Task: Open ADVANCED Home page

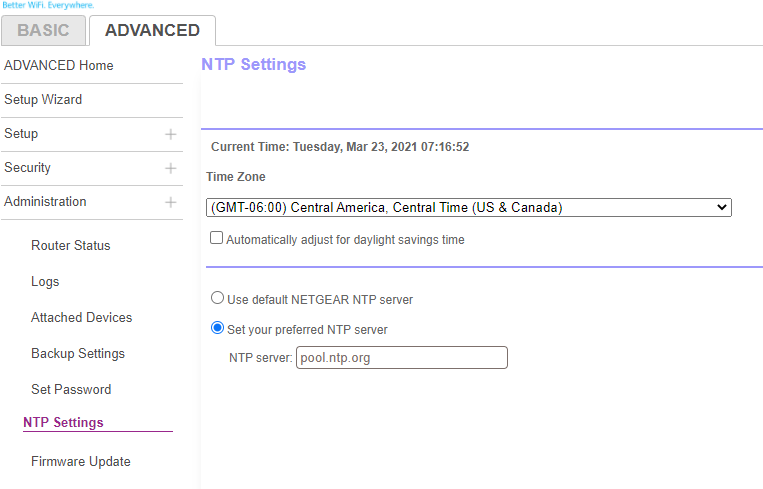Action: click(59, 66)
